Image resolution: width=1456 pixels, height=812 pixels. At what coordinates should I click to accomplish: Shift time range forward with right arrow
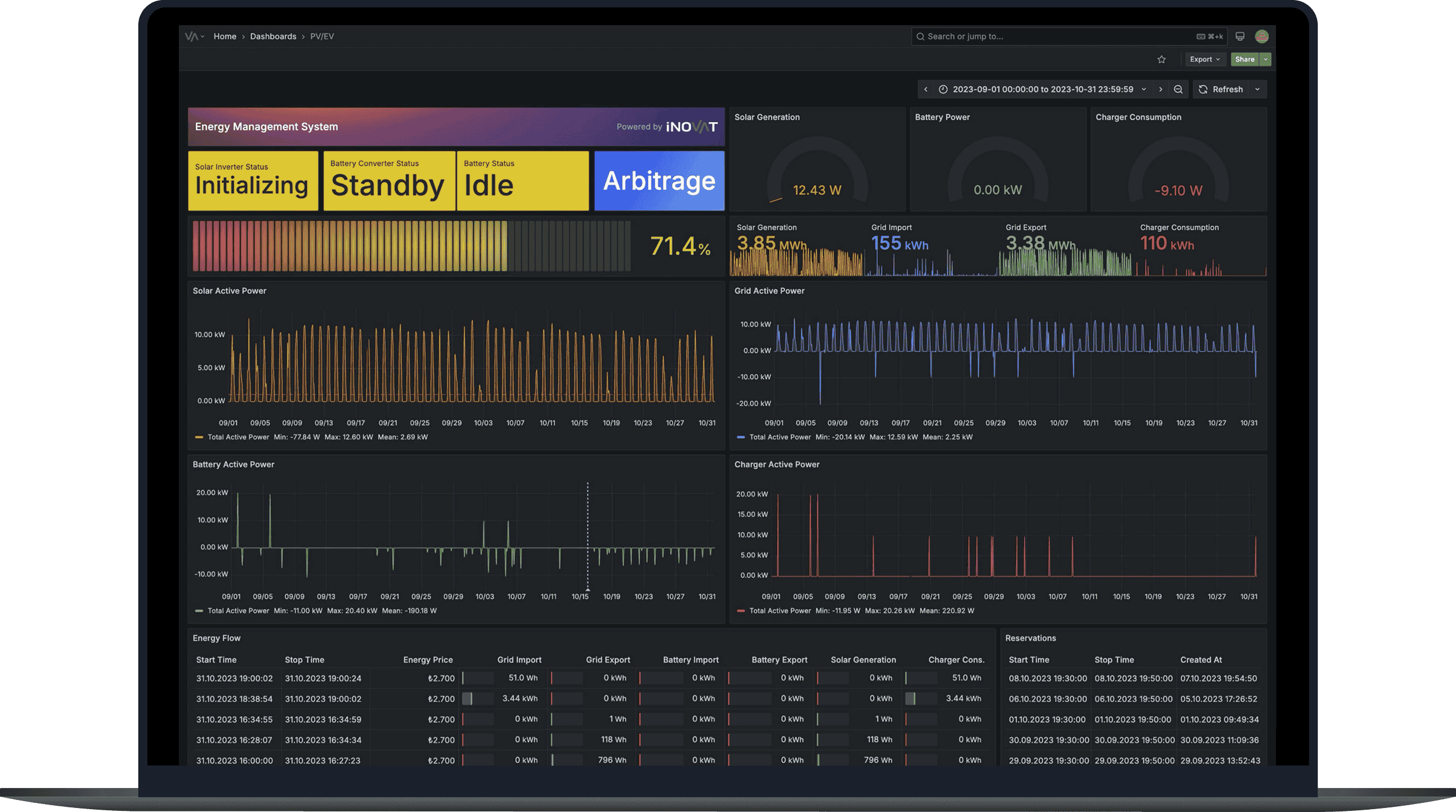(x=1160, y=89)
